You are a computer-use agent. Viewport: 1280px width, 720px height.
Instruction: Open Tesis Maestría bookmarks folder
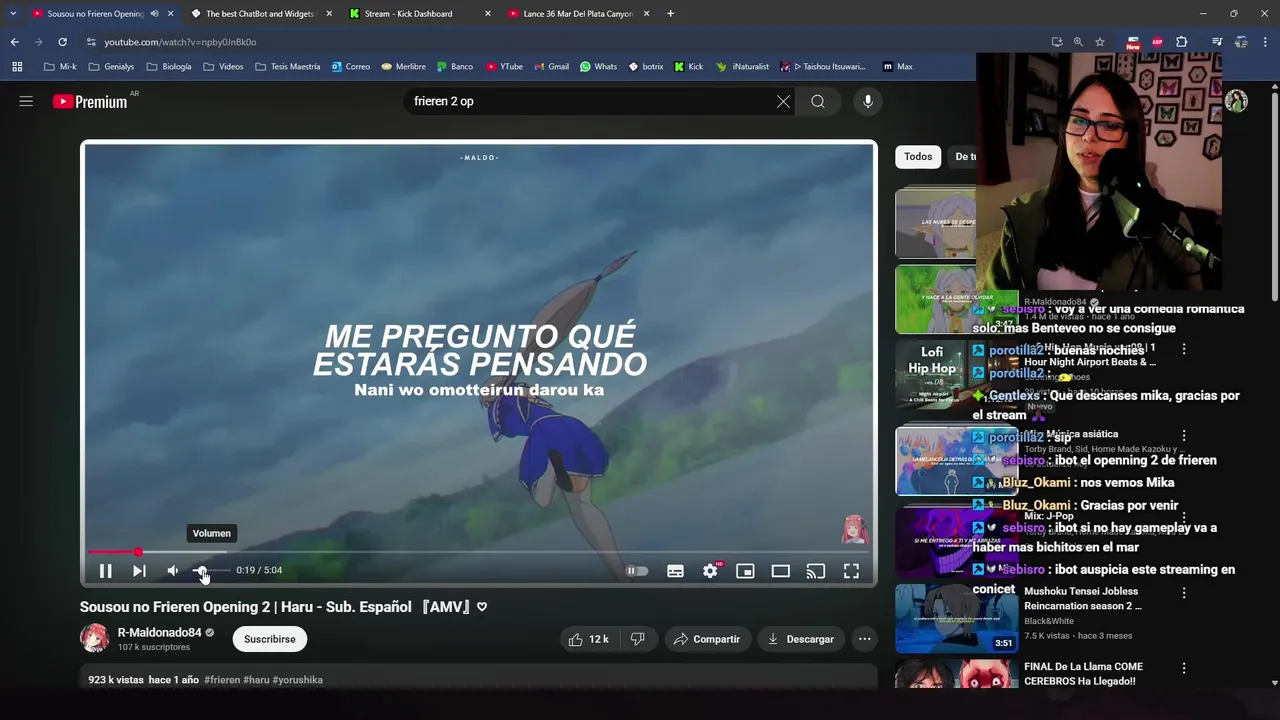click(288, 67)
